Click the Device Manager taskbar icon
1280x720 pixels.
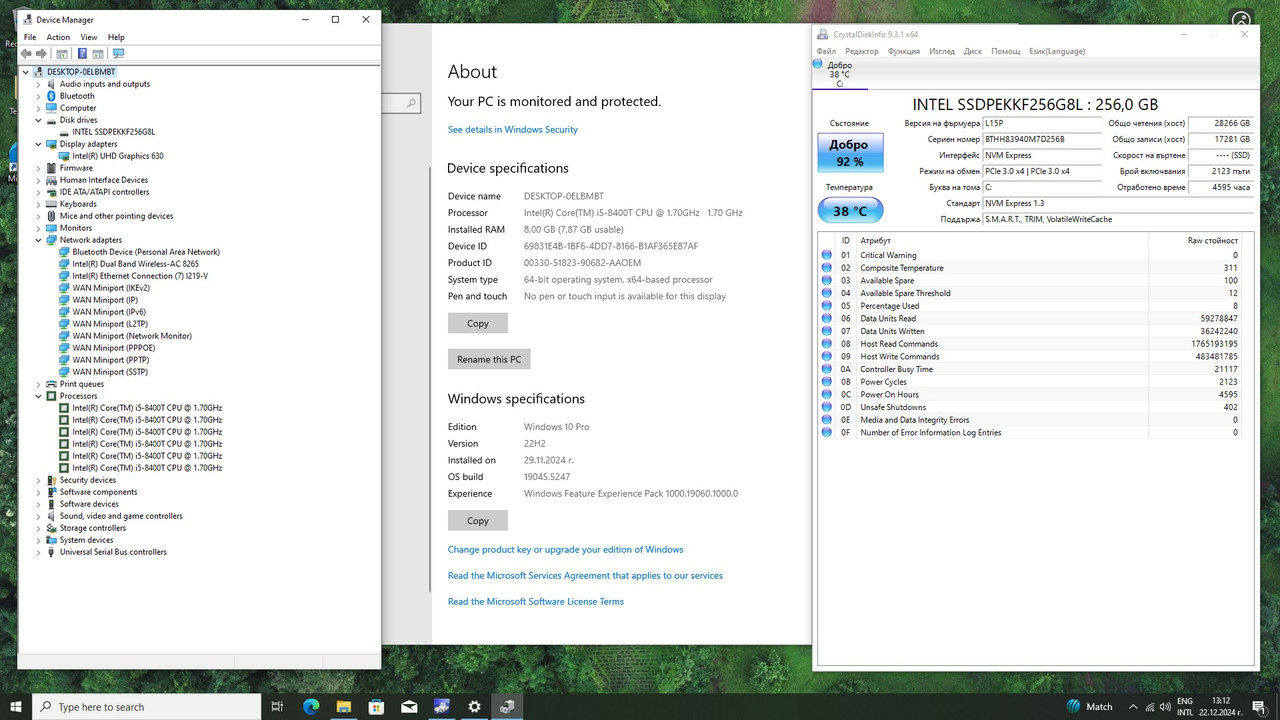[x=506, y=706]
